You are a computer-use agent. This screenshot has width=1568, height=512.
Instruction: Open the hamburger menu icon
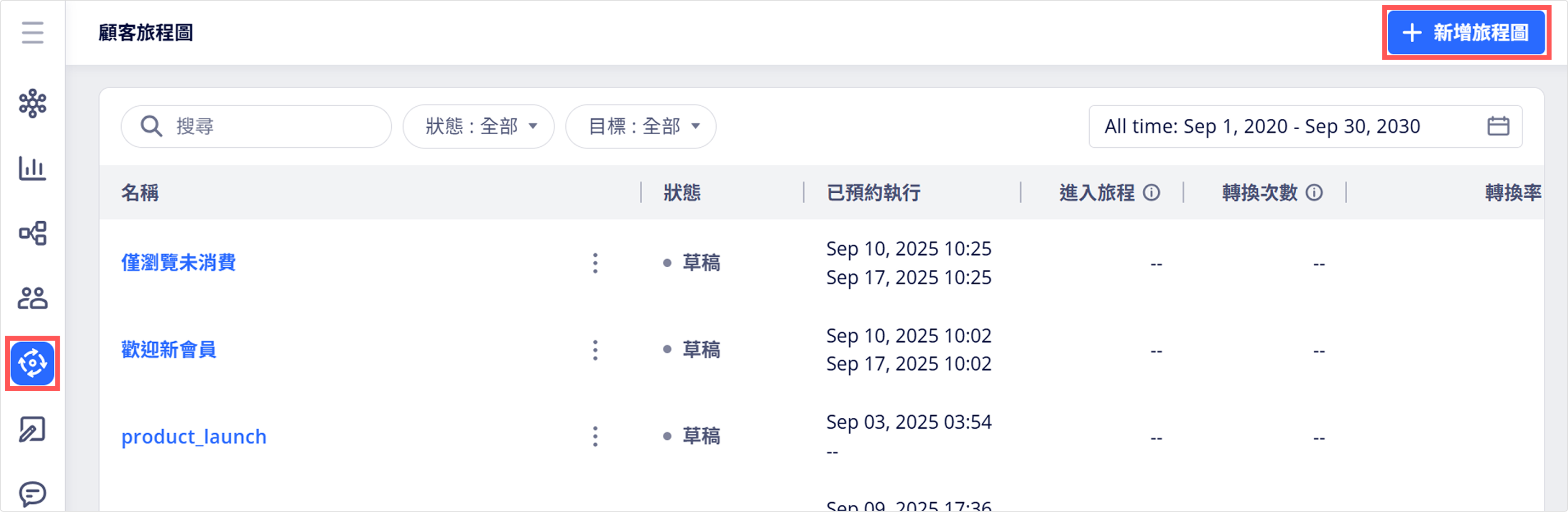point(32,32)
